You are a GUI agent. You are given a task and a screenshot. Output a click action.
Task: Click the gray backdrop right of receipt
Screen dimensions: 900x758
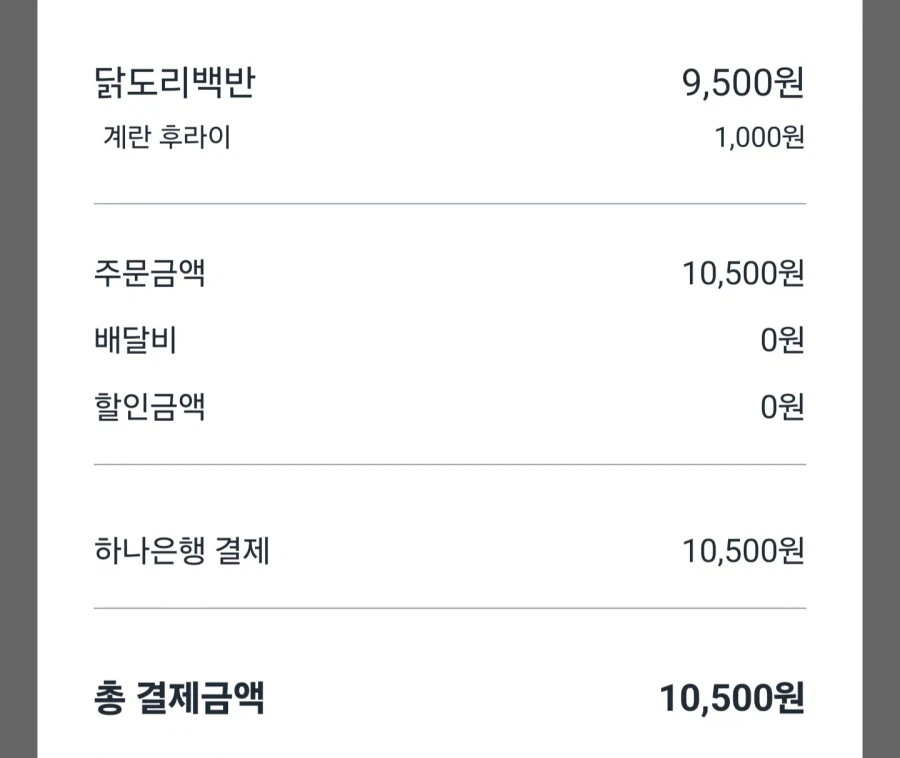tap(881, 380)
